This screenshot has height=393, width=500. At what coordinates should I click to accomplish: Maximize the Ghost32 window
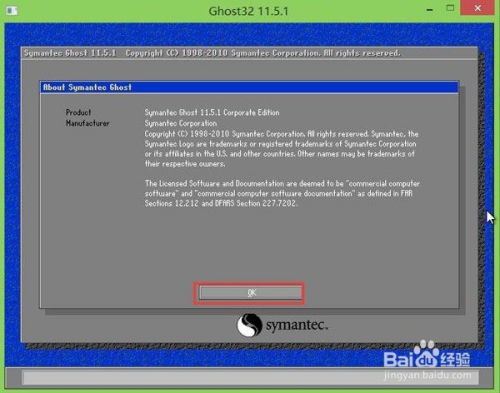click(450, 8)
